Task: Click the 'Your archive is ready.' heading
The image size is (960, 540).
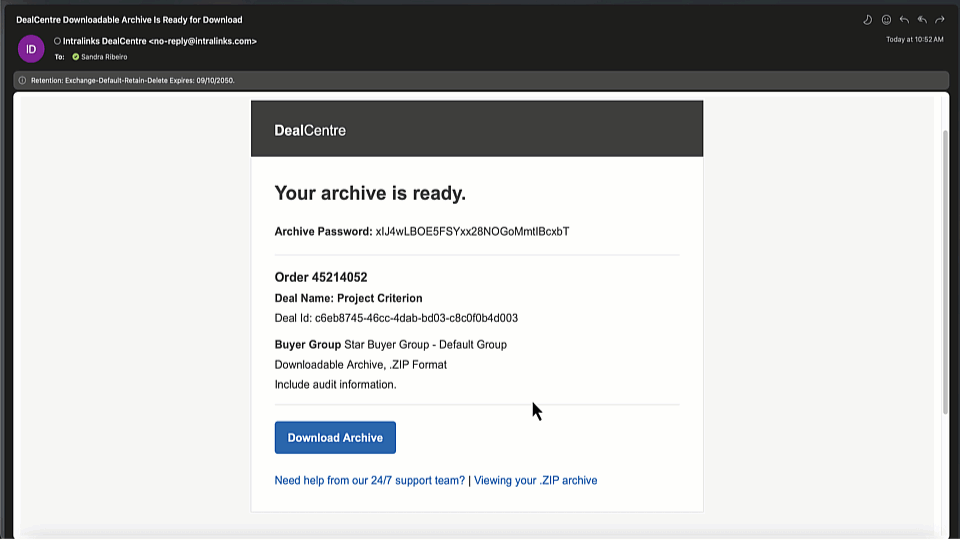Action: [370, 193]
